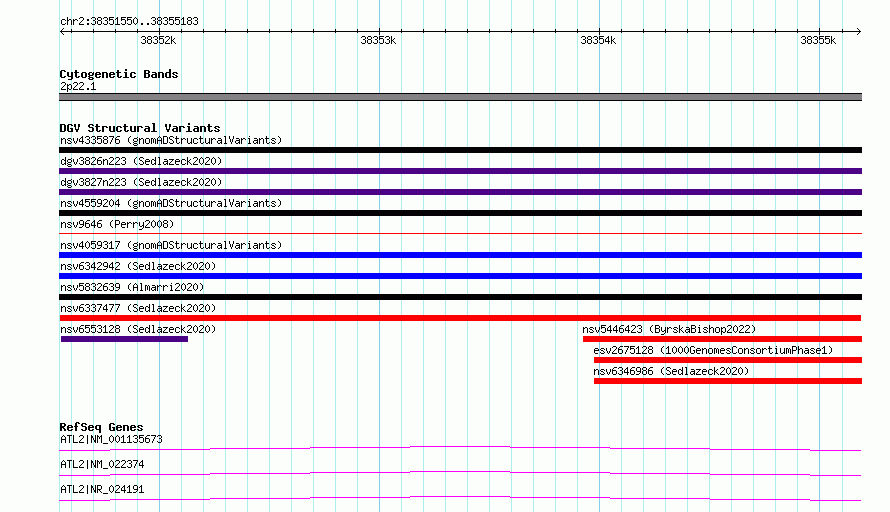Click the black bar under nsv4335876
The image size is (890, 512).
point(460,150)
